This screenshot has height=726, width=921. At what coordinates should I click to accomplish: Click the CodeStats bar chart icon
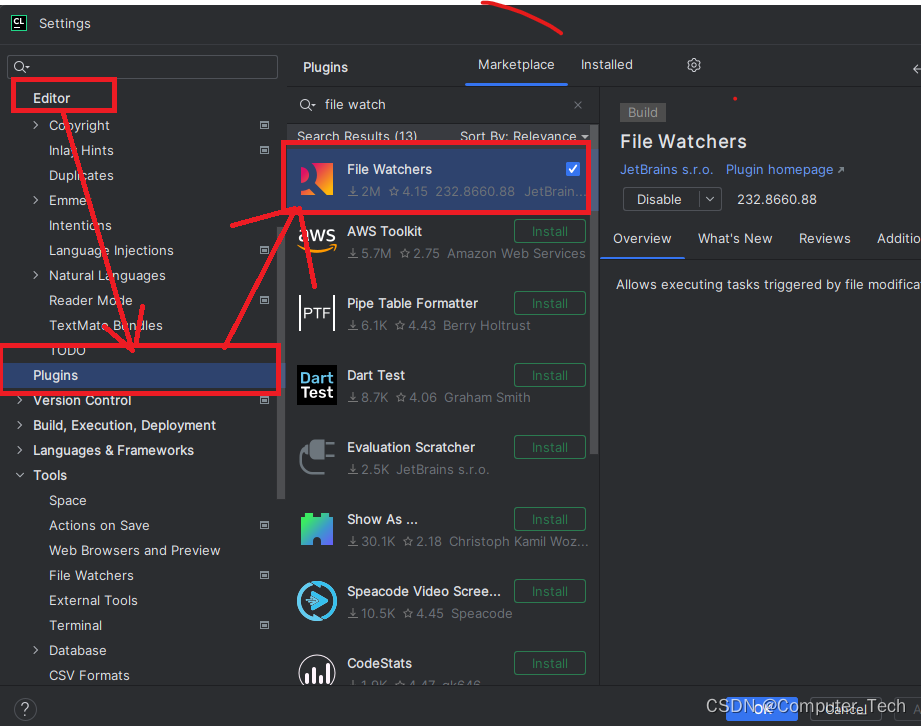point(317,671)
